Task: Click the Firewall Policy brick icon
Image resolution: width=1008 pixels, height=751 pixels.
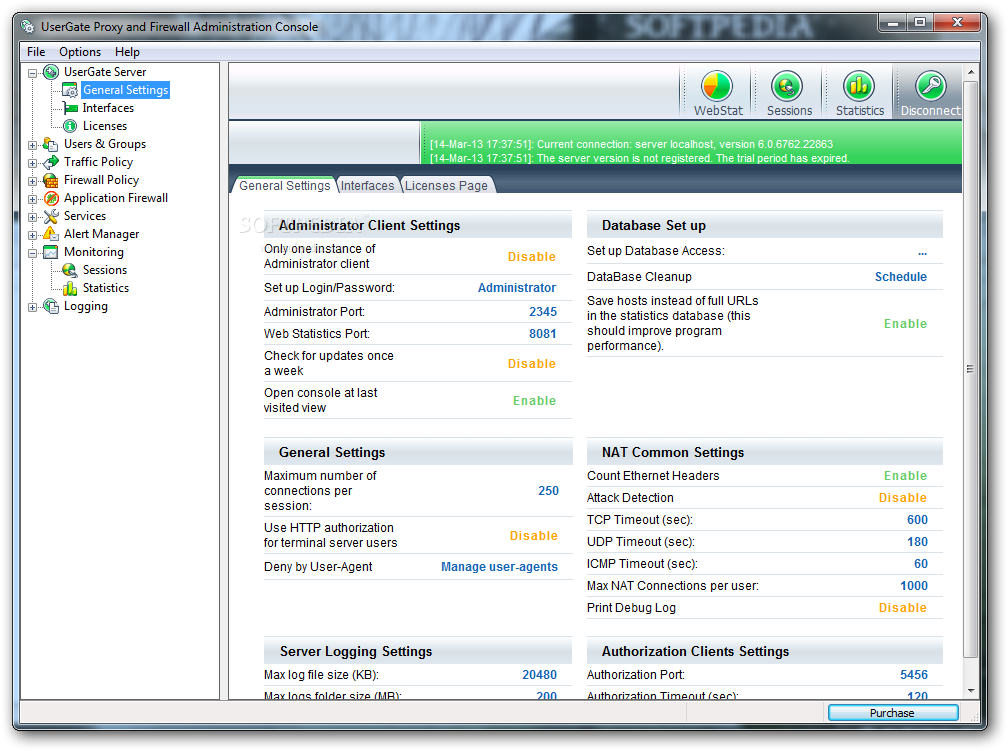Action: [51, 180]
